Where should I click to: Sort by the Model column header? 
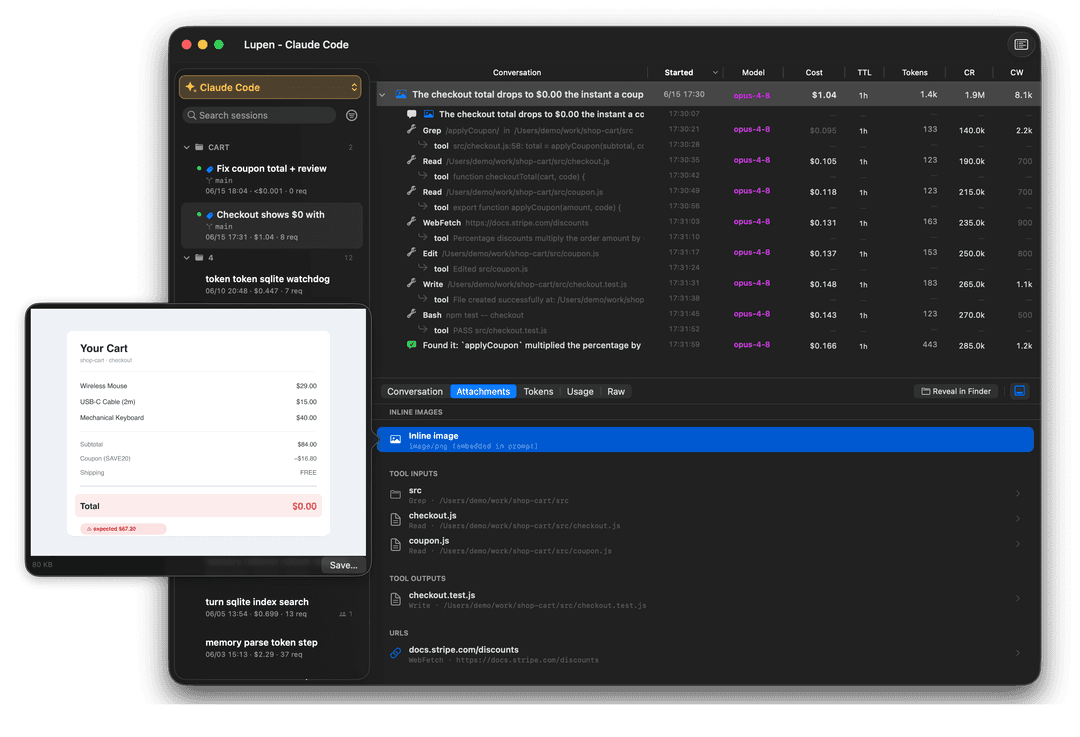click(x=753, y=72)
